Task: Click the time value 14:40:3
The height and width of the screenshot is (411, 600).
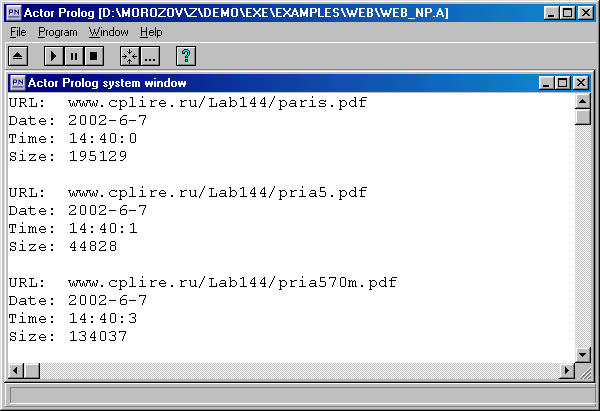Action: tap(103, 318)
